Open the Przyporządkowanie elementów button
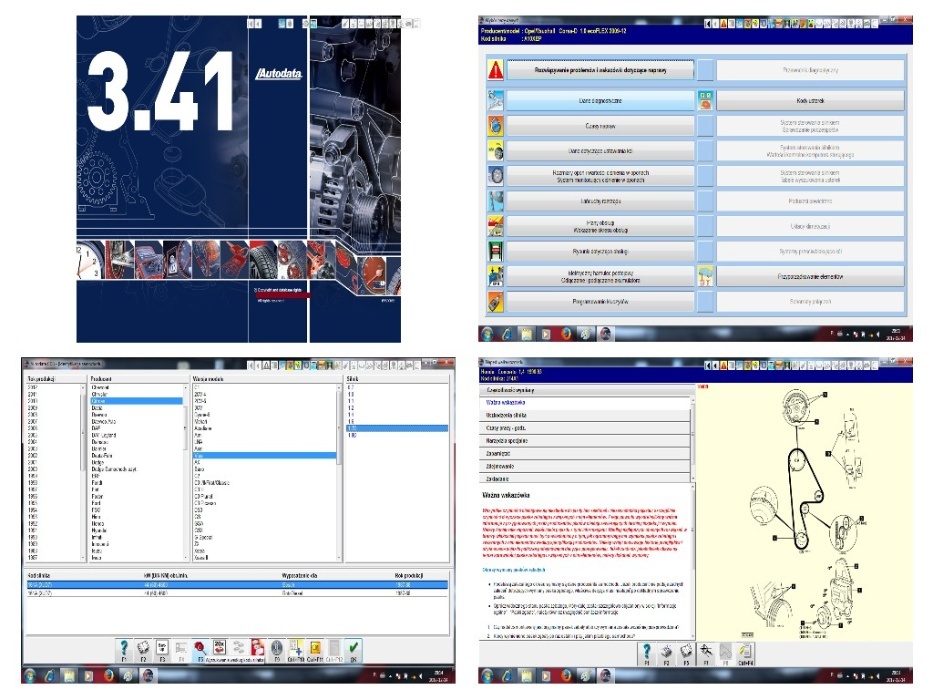The height and width of the screenshot is (700, 933). (810, 277)
